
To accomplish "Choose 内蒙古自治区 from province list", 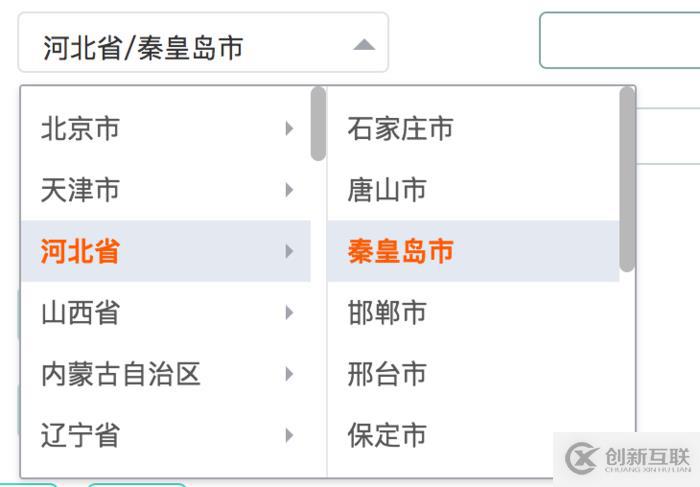I will pyautogui.click(x=121, y=374).
